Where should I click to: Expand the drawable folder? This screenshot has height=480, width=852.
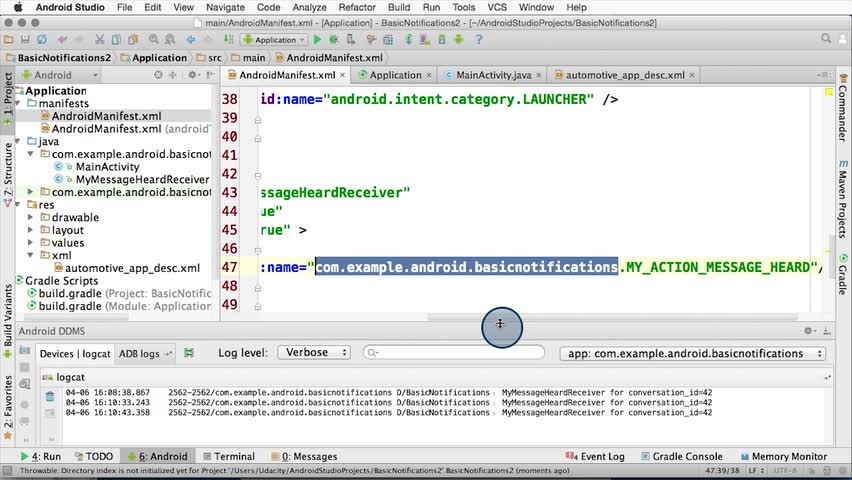tap(31, 217)
